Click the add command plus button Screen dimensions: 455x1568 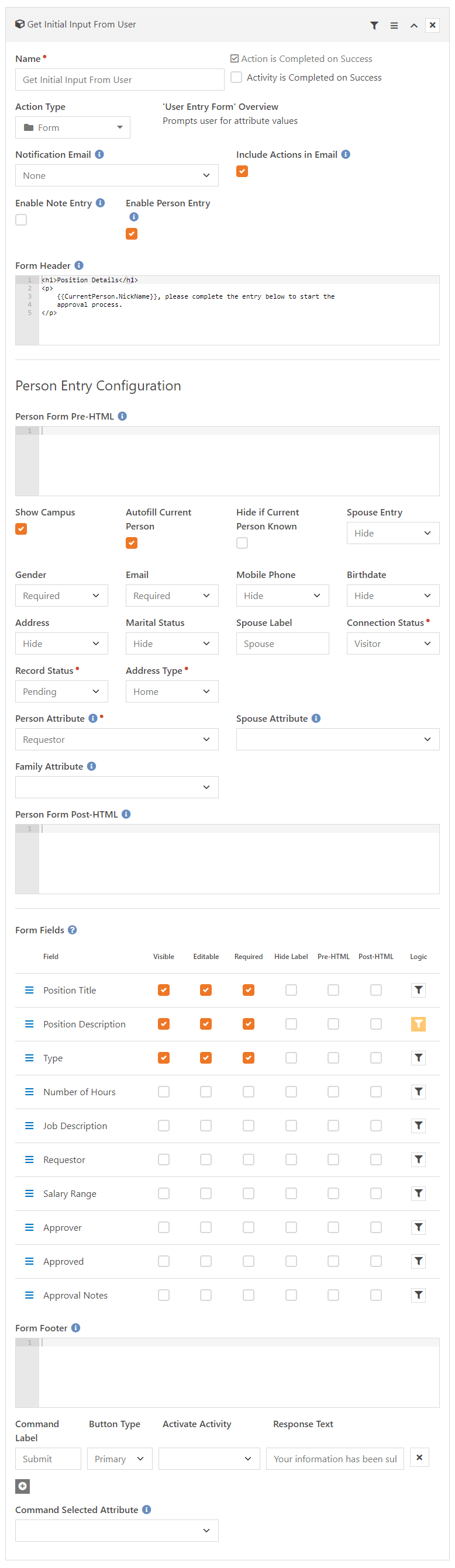[23, 1486]
